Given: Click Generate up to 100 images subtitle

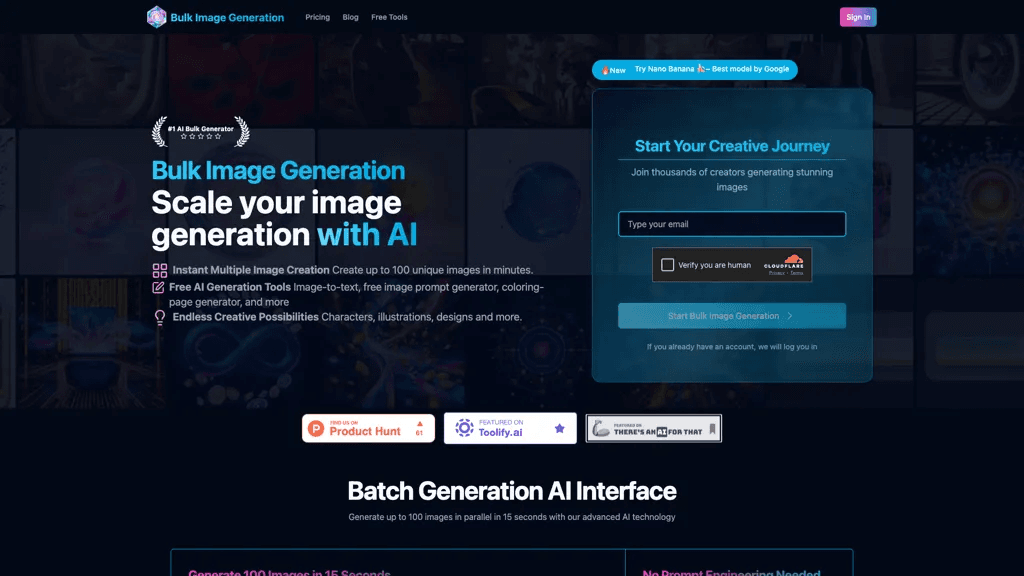Looking at the screenshot, I should 512,517.
